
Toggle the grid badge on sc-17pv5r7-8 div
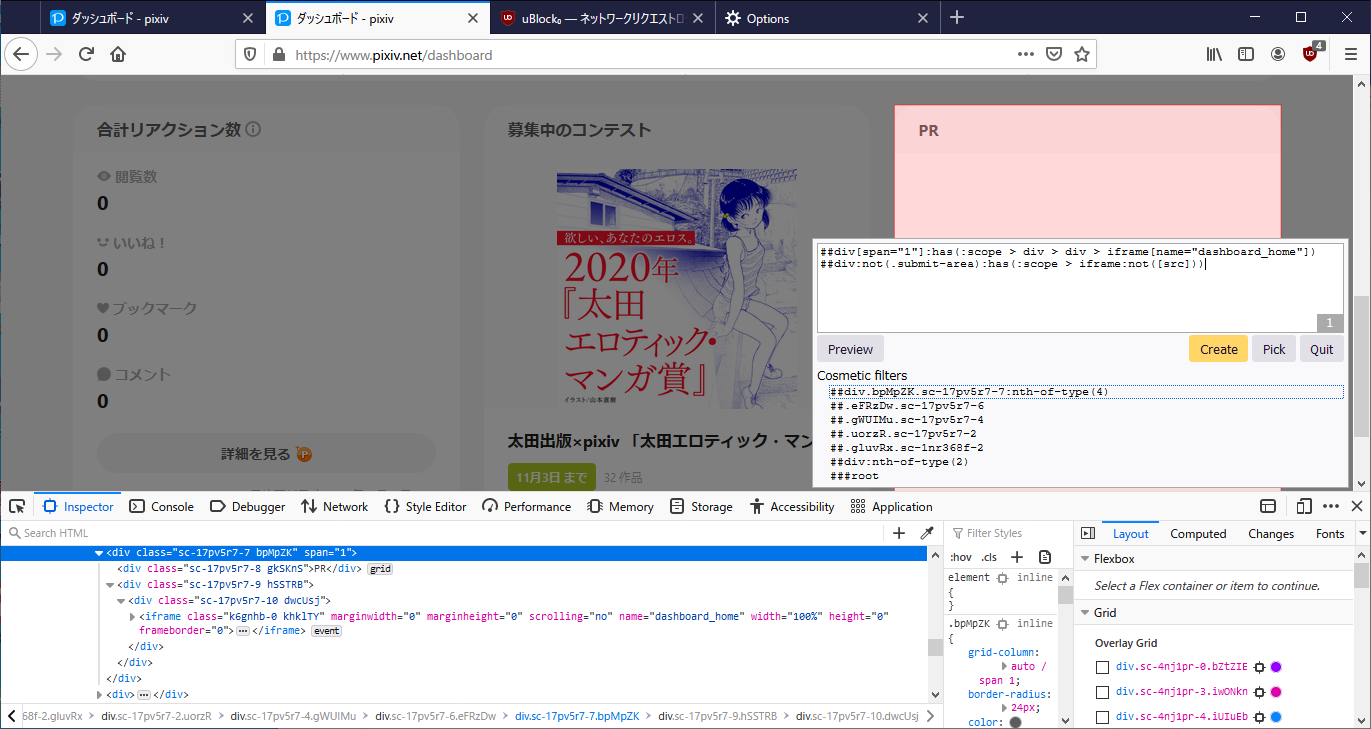[380, 569]
